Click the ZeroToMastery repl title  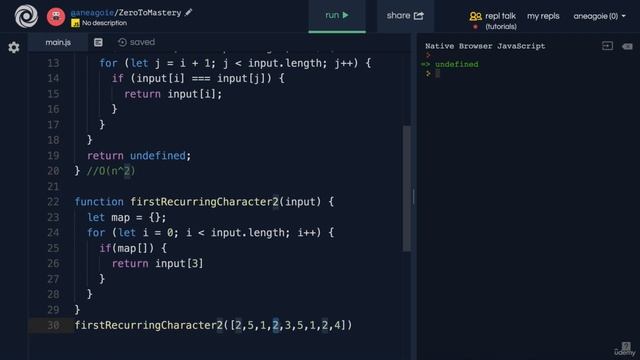(150, 13)
